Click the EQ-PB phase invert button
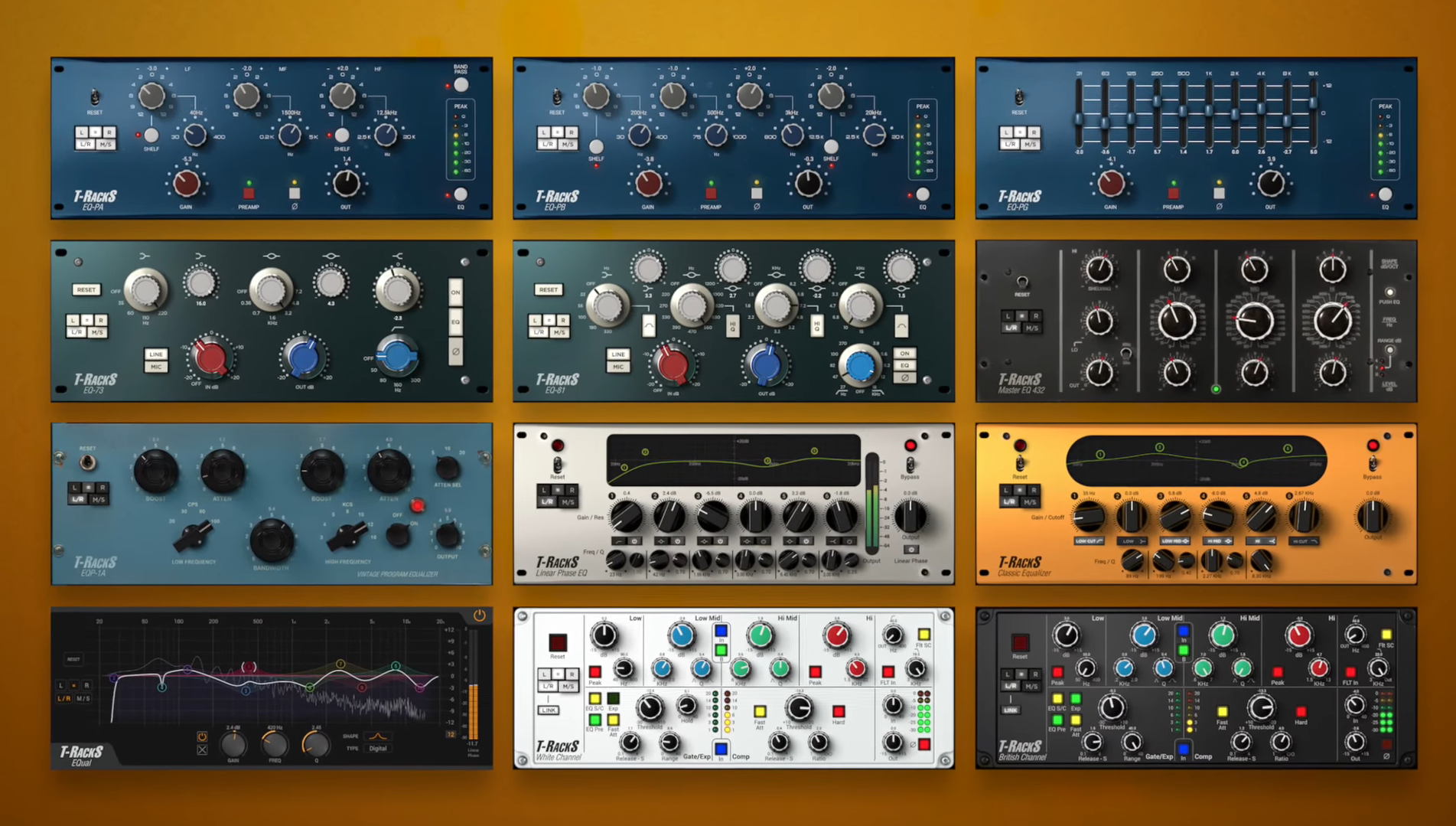 (757, 193)
